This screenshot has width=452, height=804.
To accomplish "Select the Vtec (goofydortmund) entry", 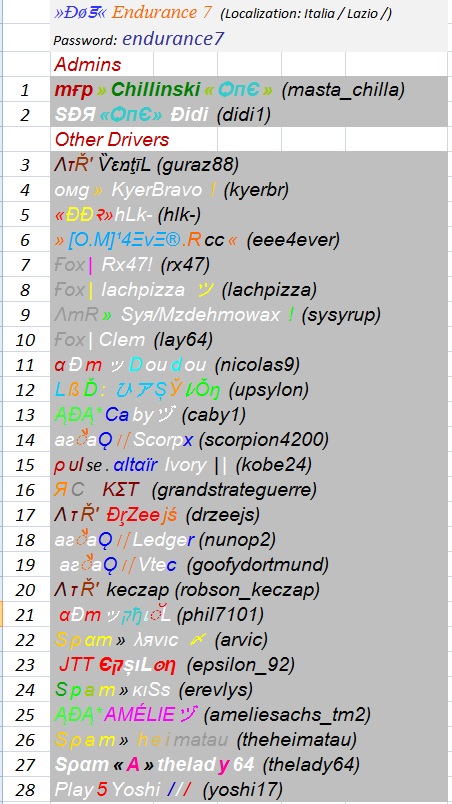I will 249,565.
